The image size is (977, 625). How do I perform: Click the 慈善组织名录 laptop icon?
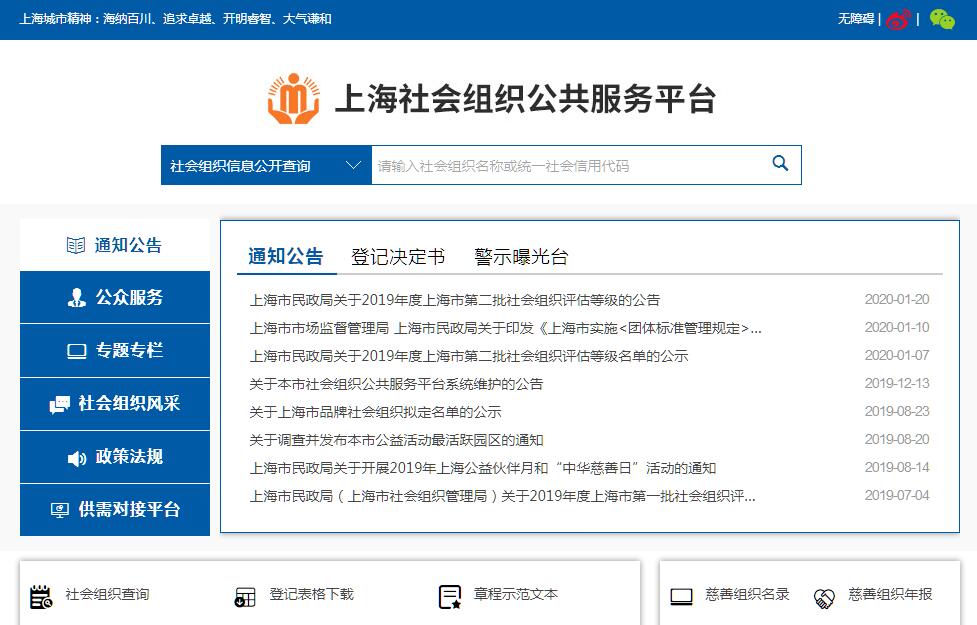coord(681,597)
